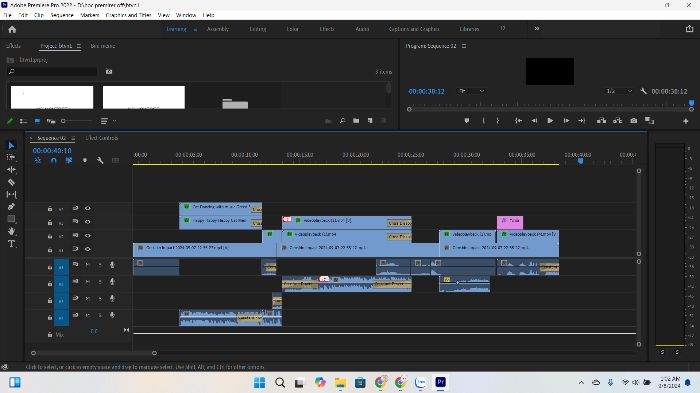The height and width of the screenshot is (393, 700).
Task: Open Program monitor panel menu
Action: [x=464, y=46]
